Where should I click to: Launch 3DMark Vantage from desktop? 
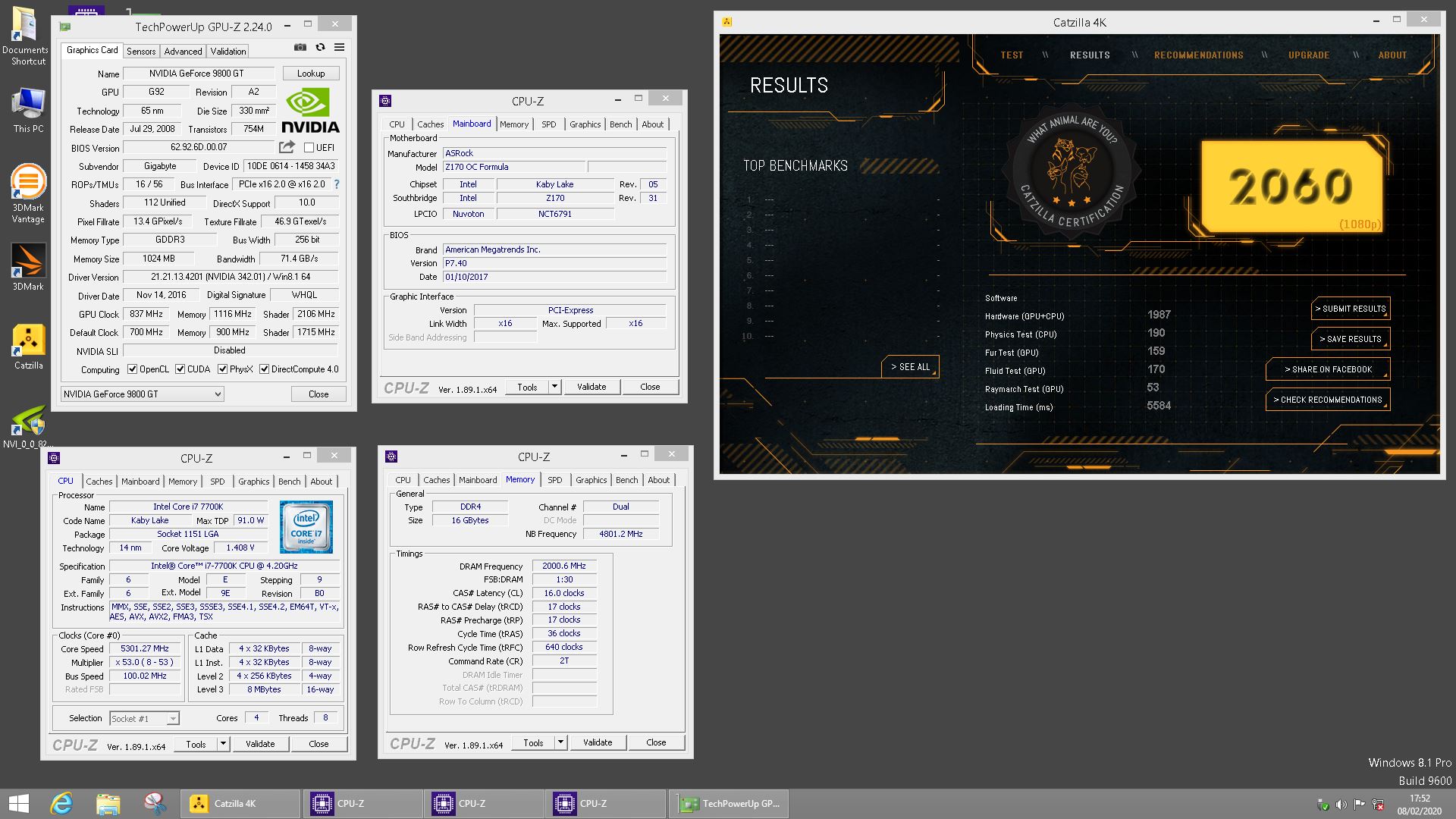(x=28, y=193)
